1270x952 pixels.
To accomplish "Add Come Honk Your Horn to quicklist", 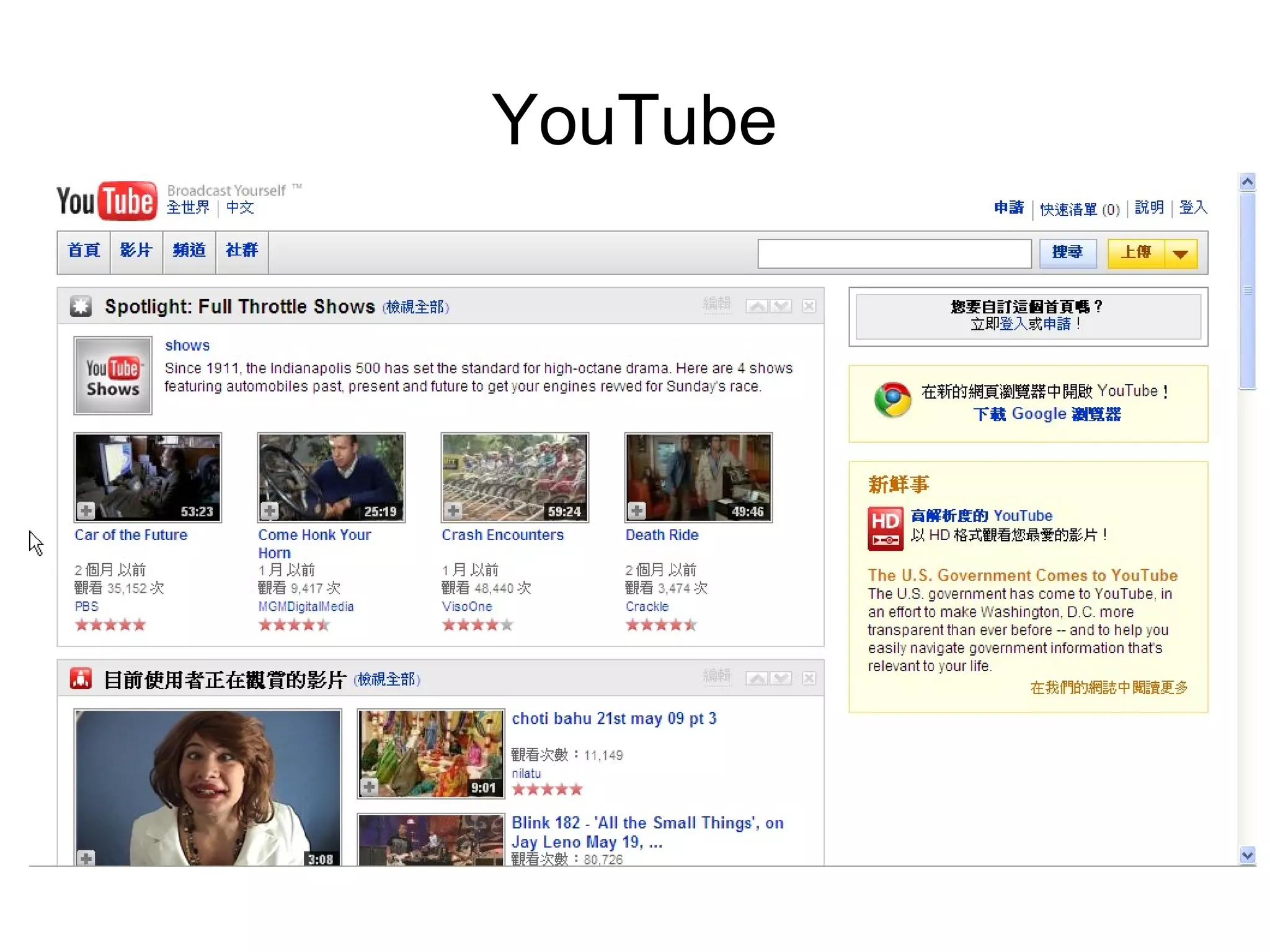I will (x=269, y=511).
